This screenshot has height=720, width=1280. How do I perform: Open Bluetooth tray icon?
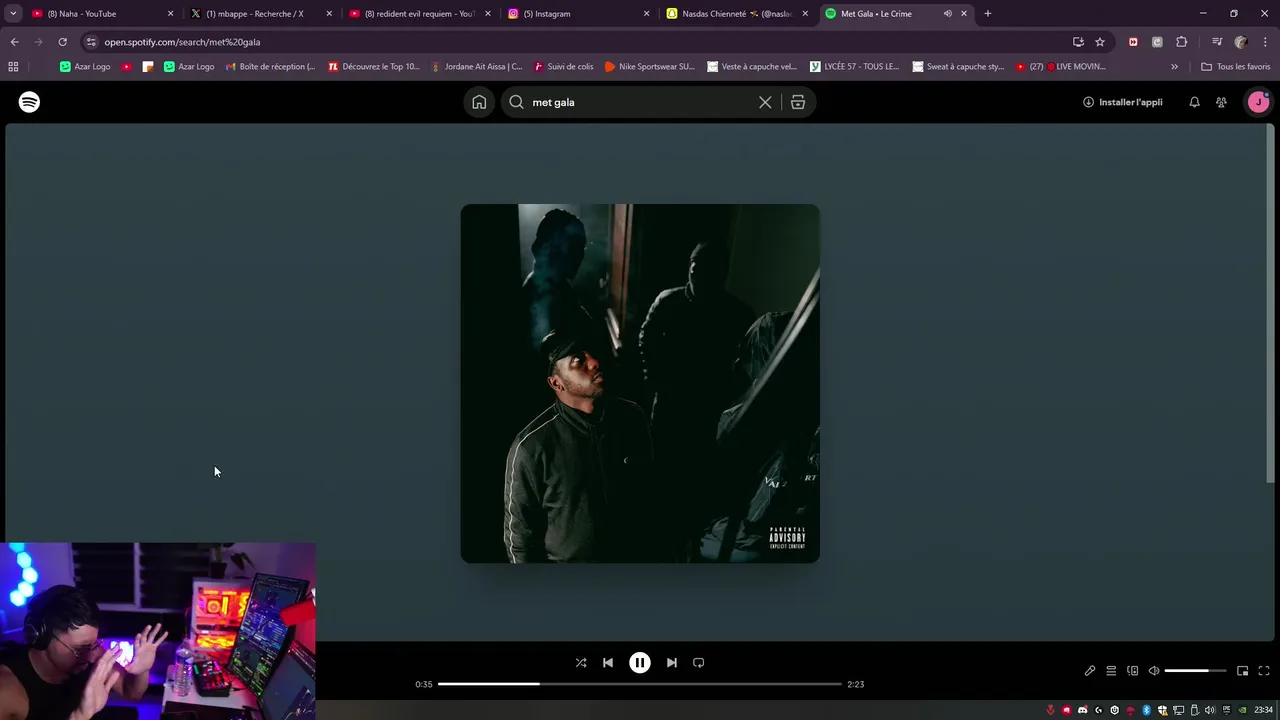tap(1146, 710)
